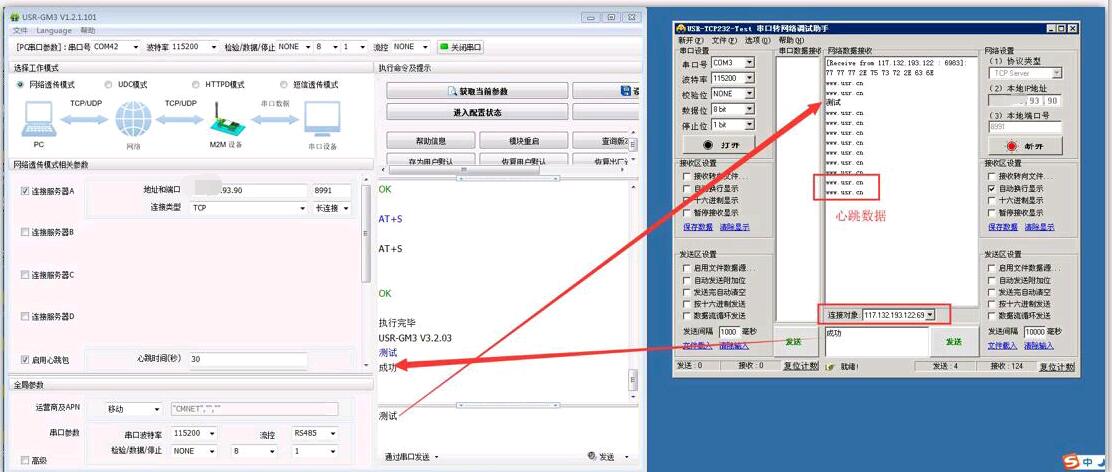1112x472 pixels.
Task: Click the Sogou input method tray icon
Action: (1071, 461)
